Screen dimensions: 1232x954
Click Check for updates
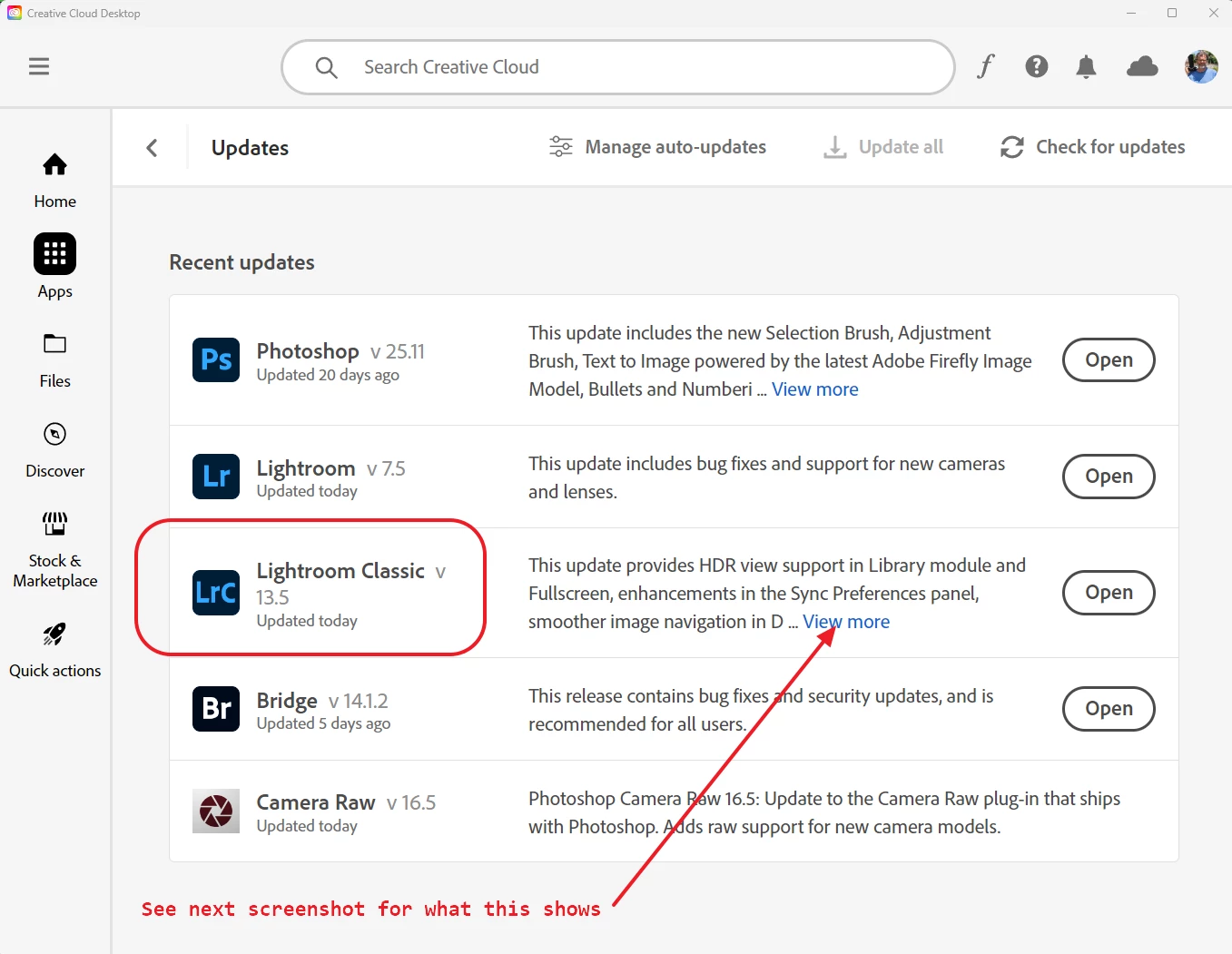click(1093, 147)
